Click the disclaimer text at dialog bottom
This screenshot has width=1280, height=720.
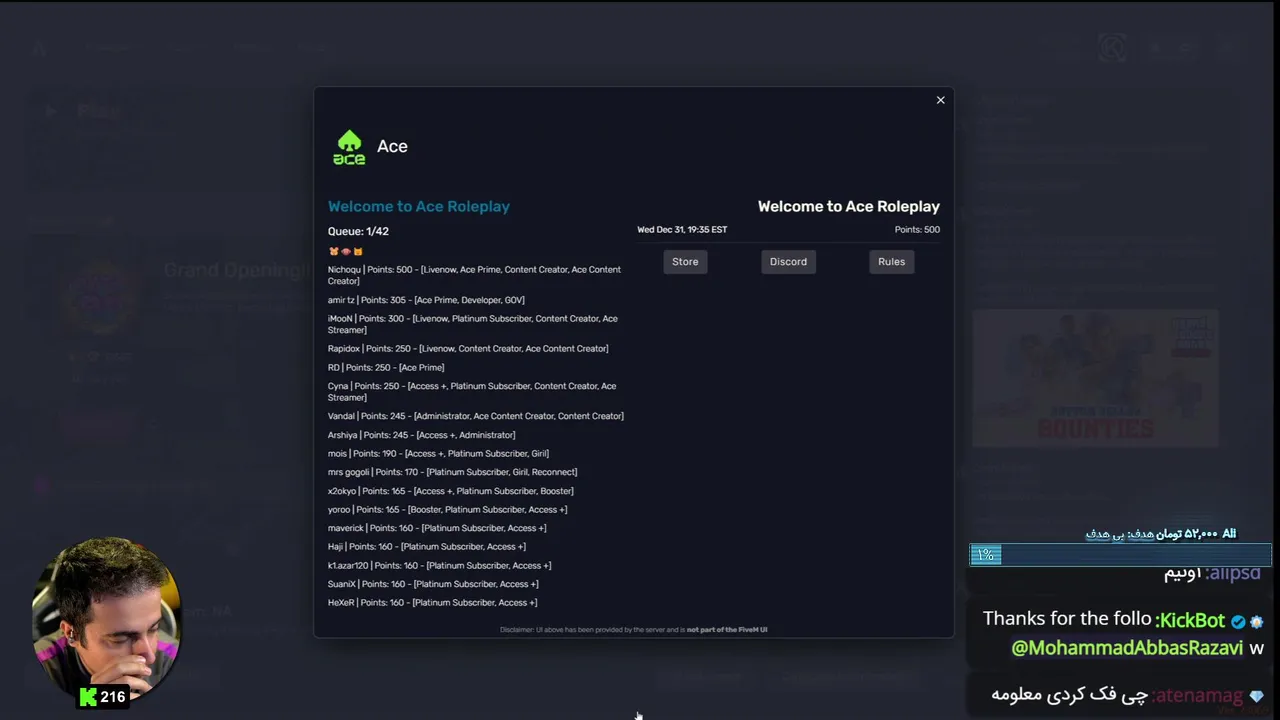click(x=634, y=630)
